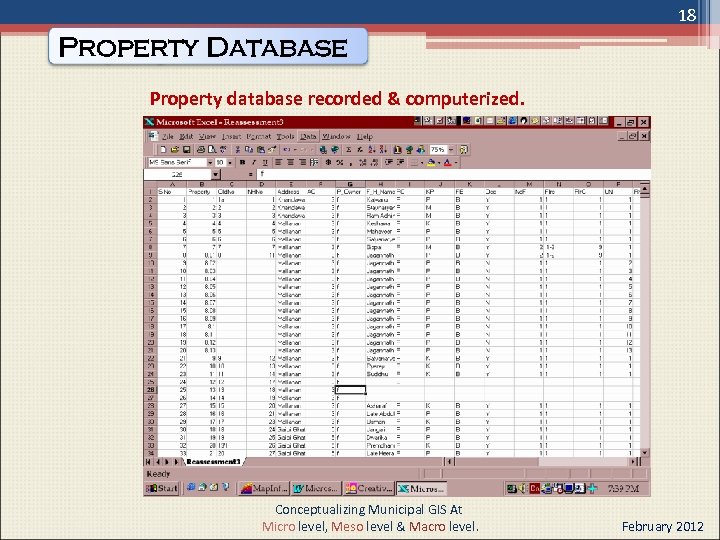Toggle Align Left
Screen dimensions: 720x540
pos(278,162)
